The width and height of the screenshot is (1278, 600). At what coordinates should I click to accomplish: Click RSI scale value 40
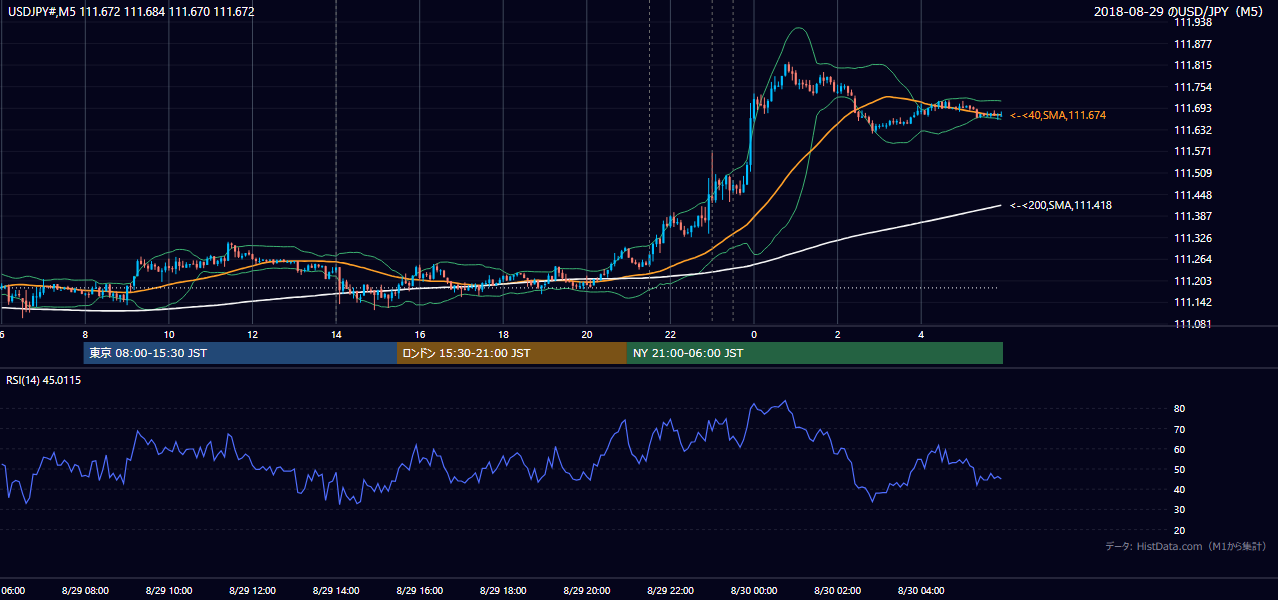[1180, 489]
